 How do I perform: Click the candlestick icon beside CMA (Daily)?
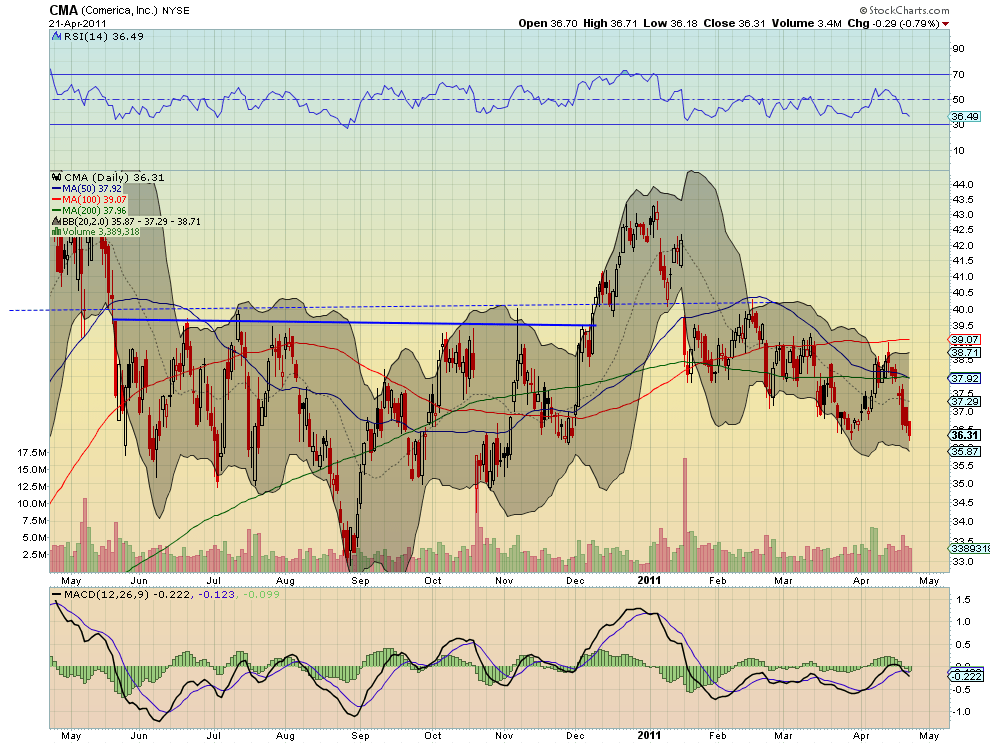[57, 177]
